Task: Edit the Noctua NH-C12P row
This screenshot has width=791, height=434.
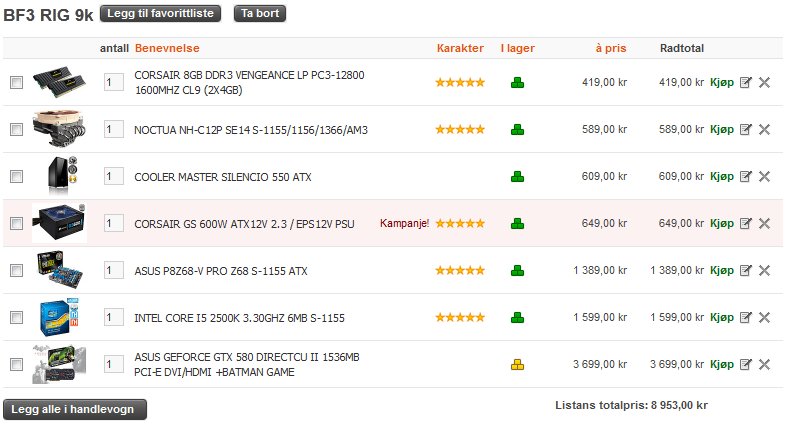Action: click(x=746, y=129)
